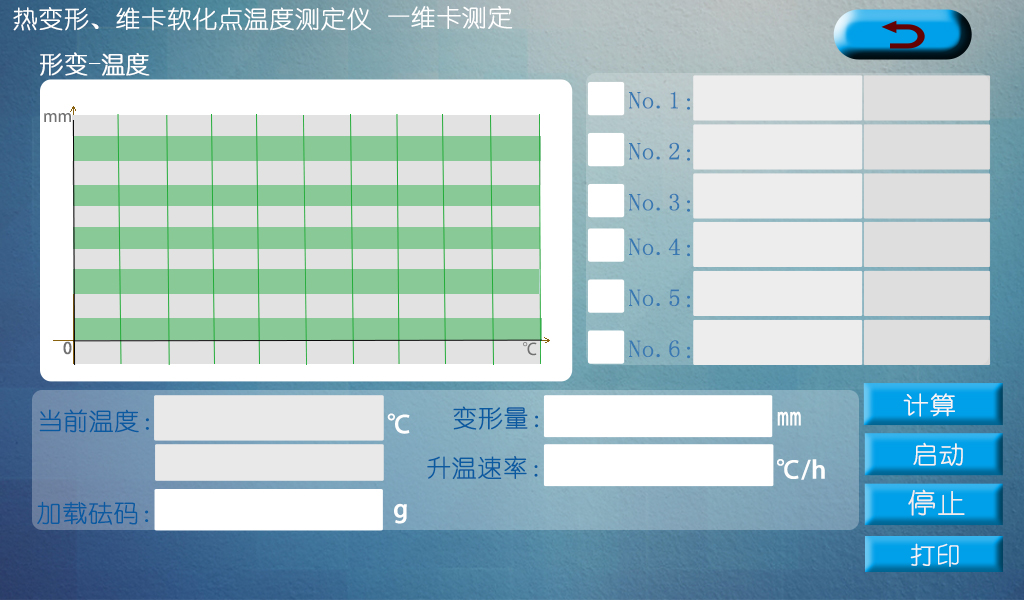Image resolution: width=1024 pixels, height=600 pixels.
Task: Click the blue return arrow icon
Action: (903, 33)
